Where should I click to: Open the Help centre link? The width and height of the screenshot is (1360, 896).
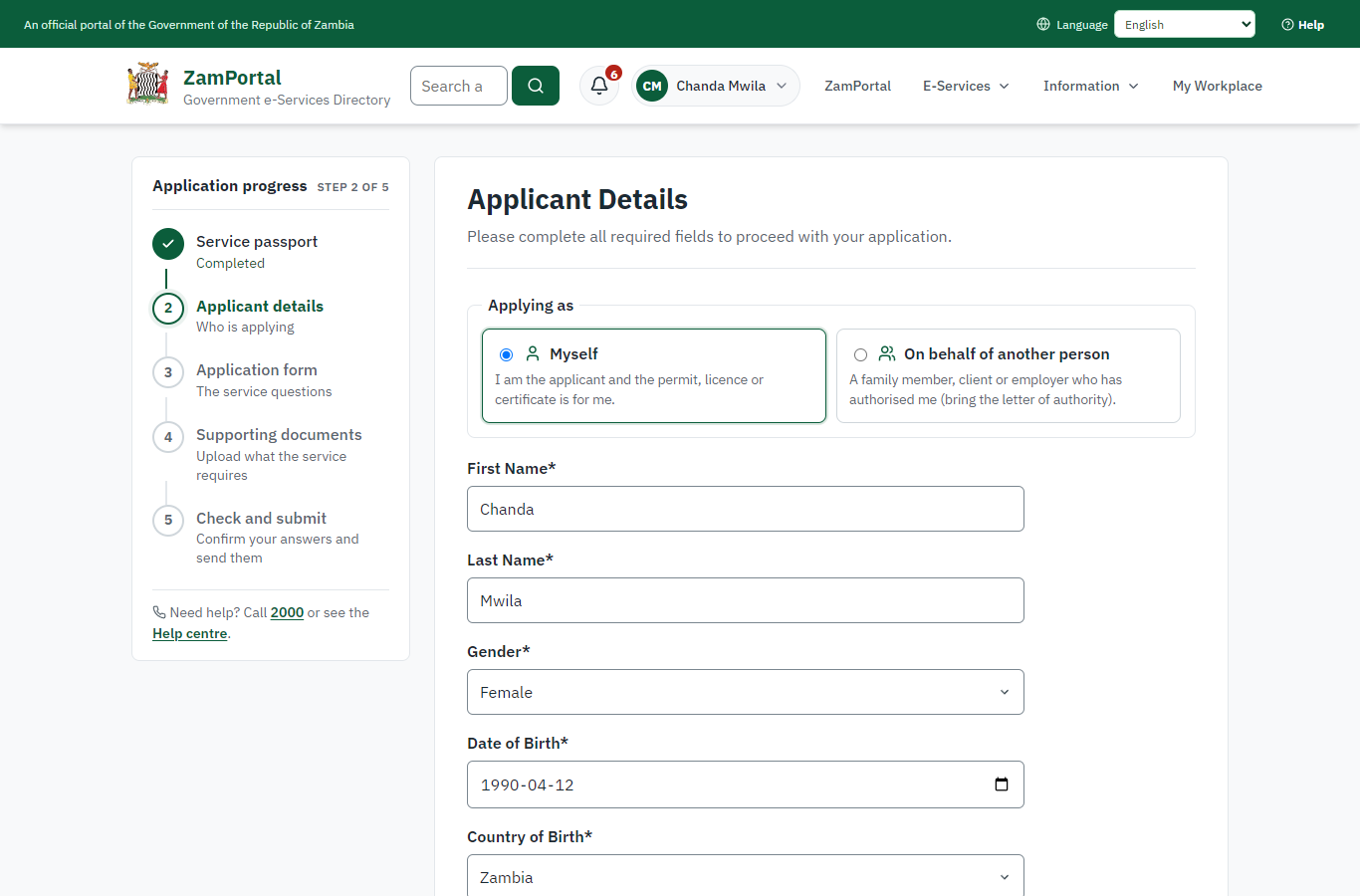tap(190, 633)
